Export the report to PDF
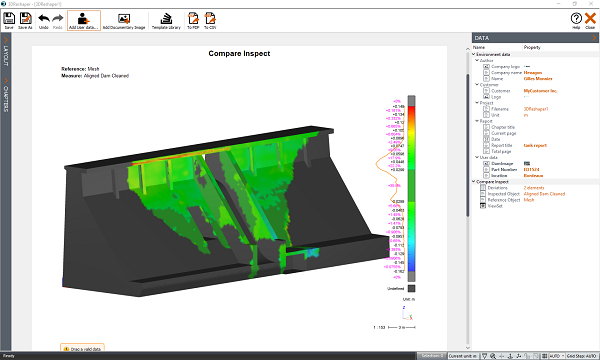This screenshot has width=600, height=360. [x=193, y=20]
